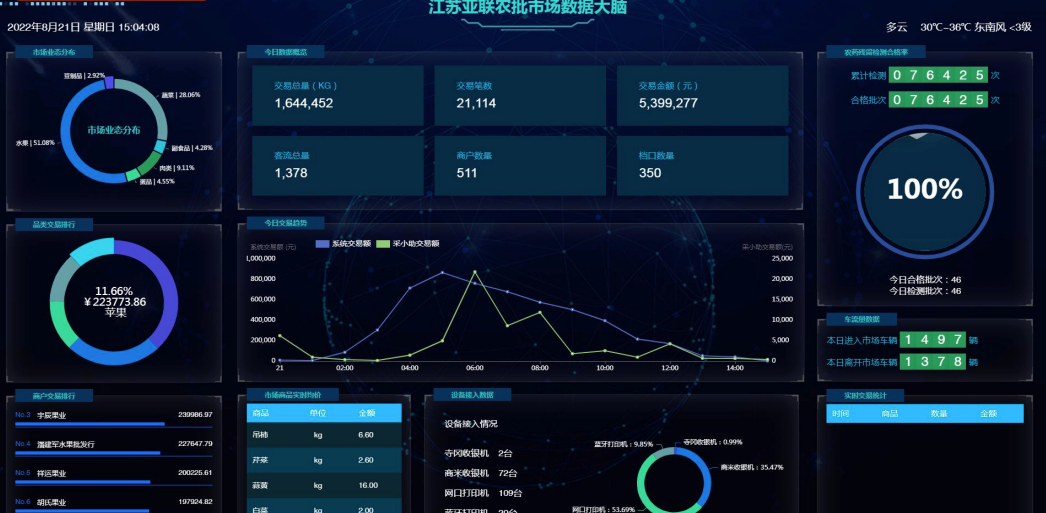
Task: Click the 多云 30℃~36℃ weather display
Action: [x=958, y=27]
